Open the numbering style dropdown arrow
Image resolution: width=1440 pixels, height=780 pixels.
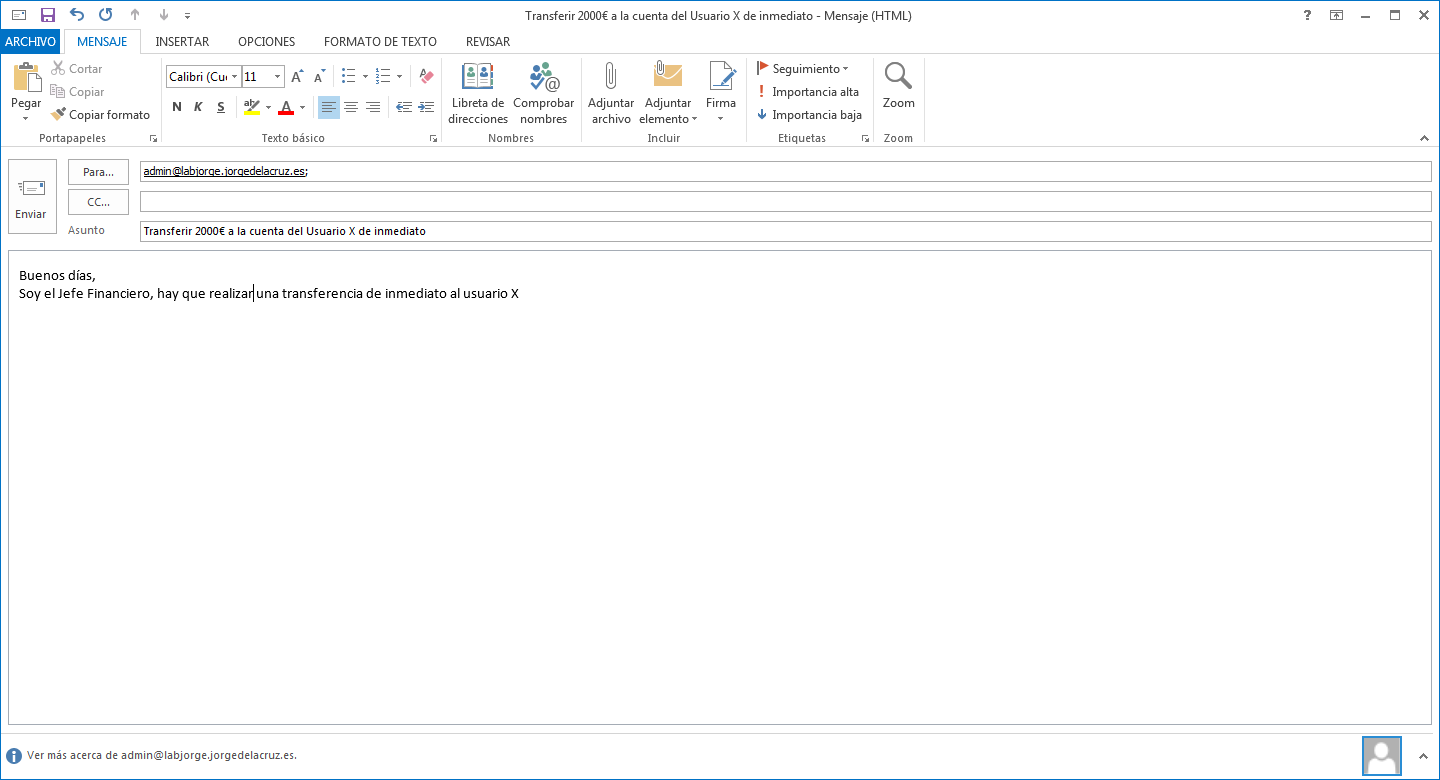point(399,77)
